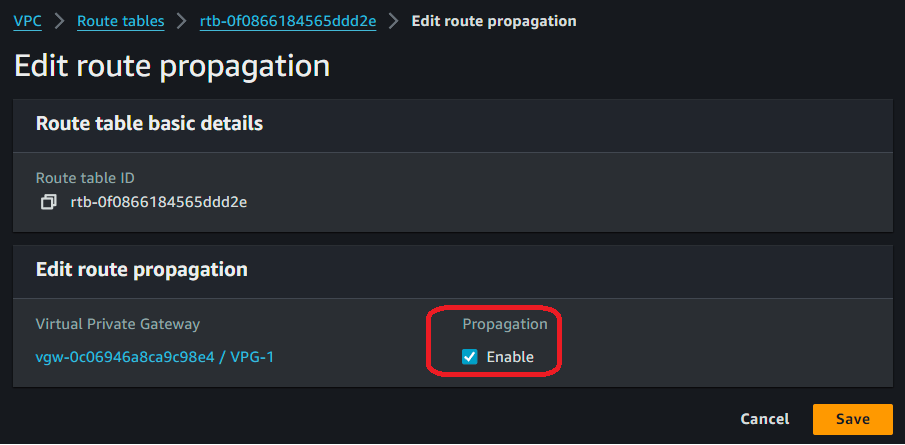Toggle the Enable propagation checkbox
The image size is (905, 445).
[470, 357]
